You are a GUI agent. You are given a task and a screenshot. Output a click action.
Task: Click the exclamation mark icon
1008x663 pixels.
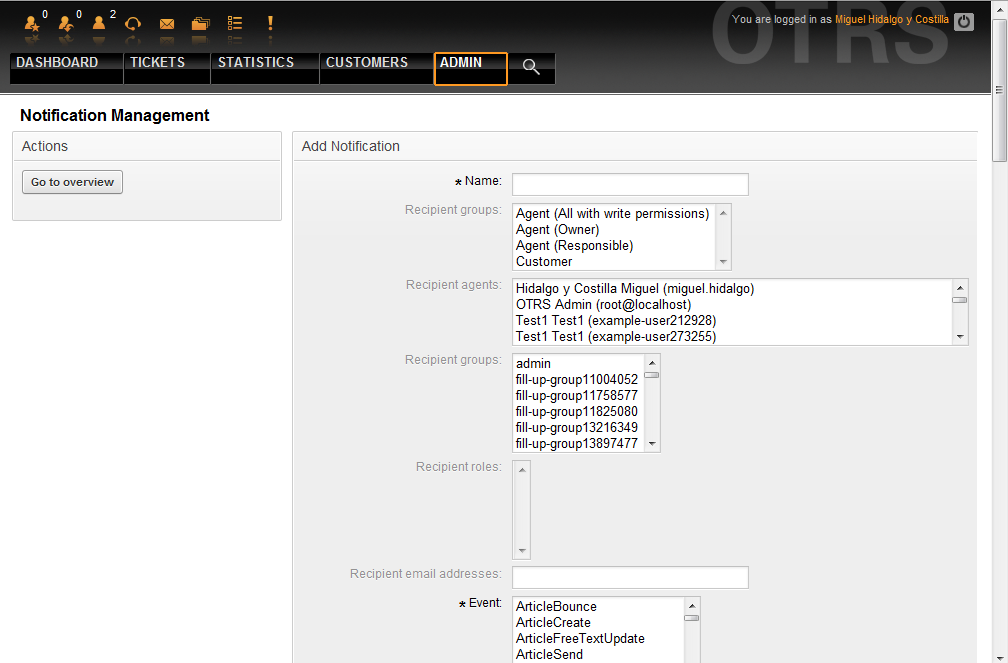pyautogui.click(x=270, y=23)
